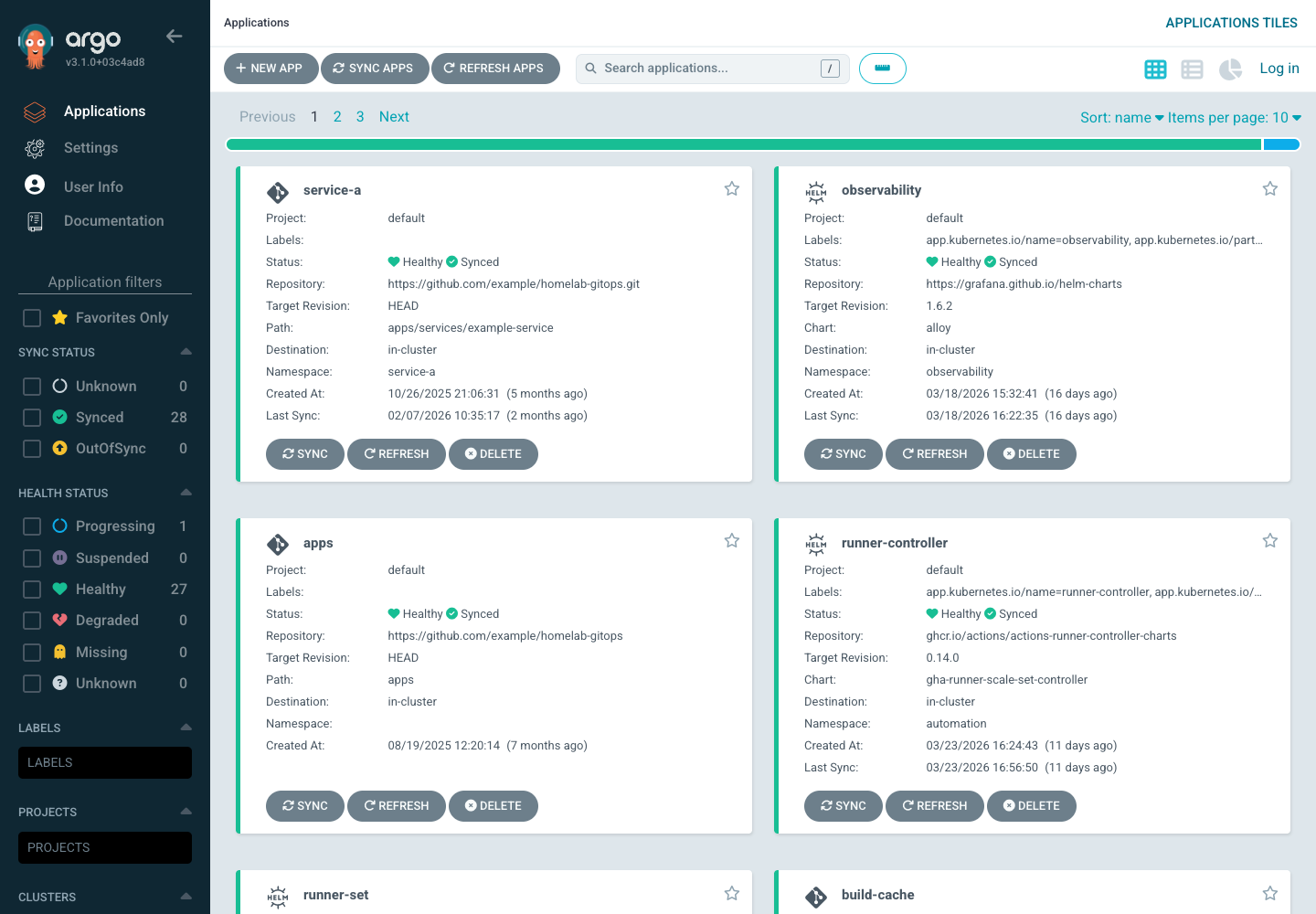Click the Sync Apps button

[x=375, y=69]
